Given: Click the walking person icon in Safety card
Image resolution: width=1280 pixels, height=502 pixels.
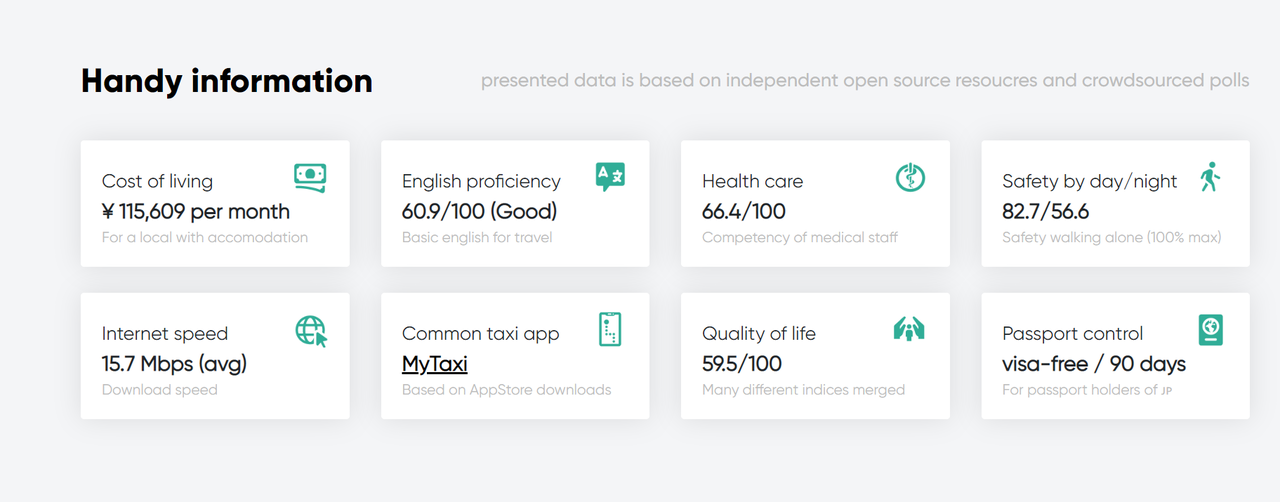Looking at the screenshot, I should click(1210, 177).
